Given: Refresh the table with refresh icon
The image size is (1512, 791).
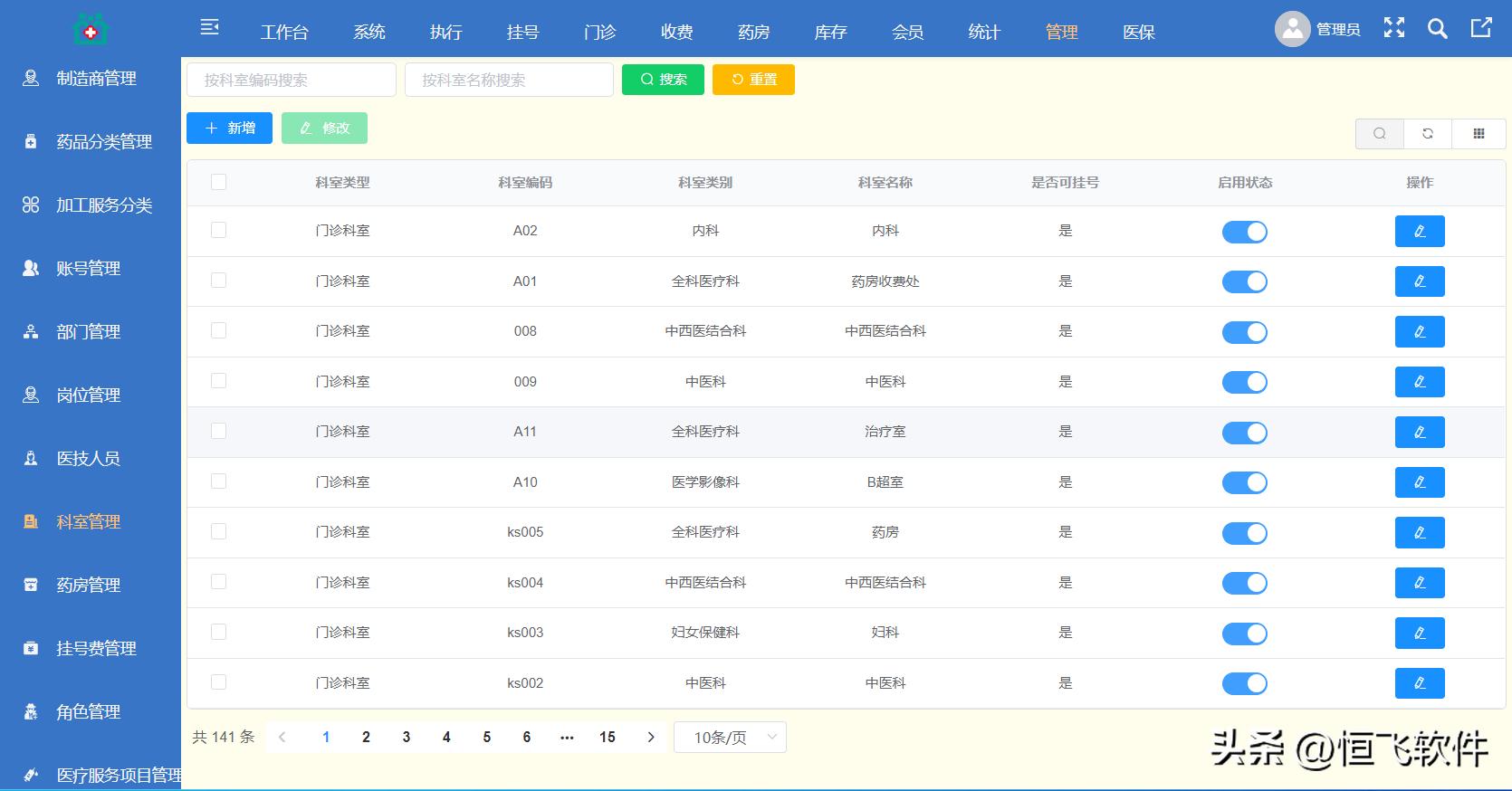Looking at the screenshot, I should pos(1428,134).
